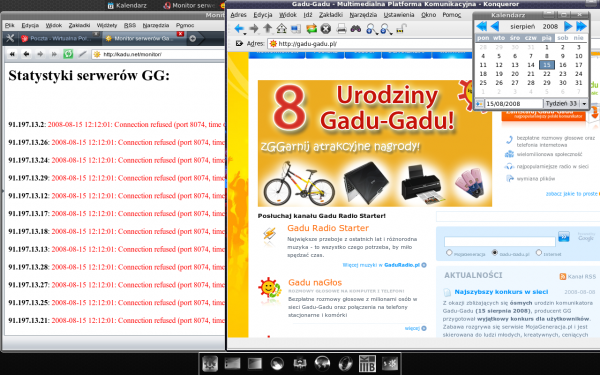600x375 pixels.
Task: Open Najszybszy konkurs w sieci news
Action: point(501,292)
